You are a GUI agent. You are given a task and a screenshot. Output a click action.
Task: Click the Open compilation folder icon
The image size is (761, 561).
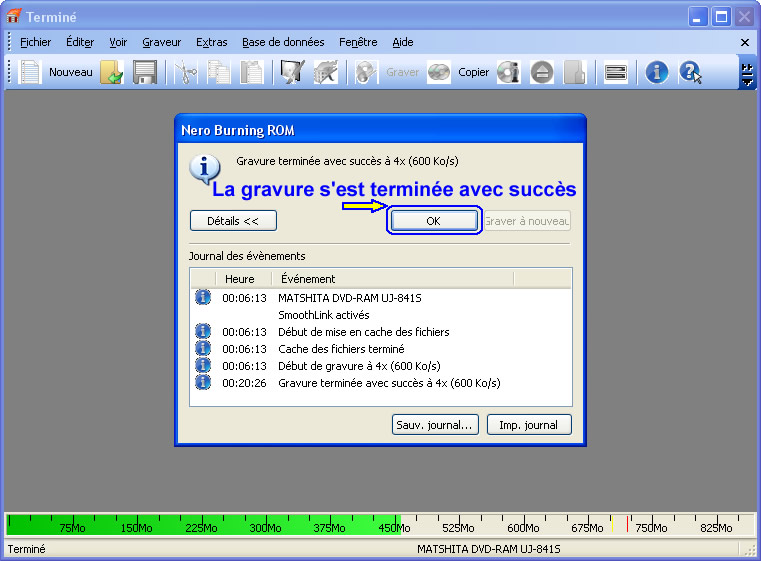pos(111,72)
